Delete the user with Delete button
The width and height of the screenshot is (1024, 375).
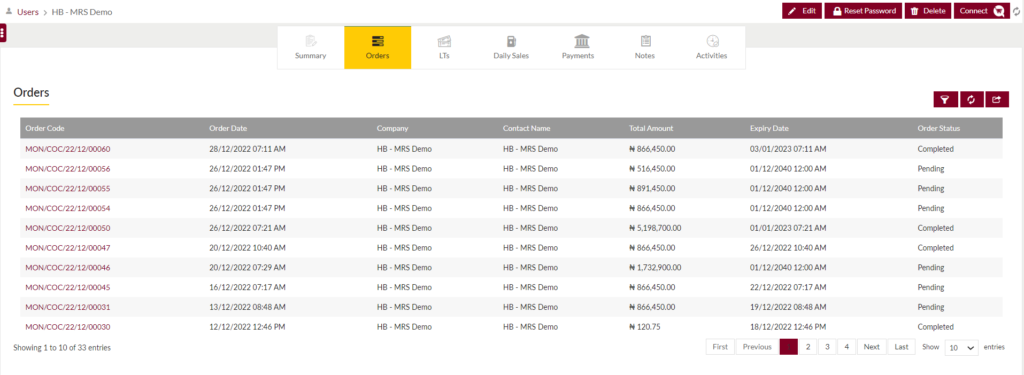pyautogui.click(x=928, y=11)
